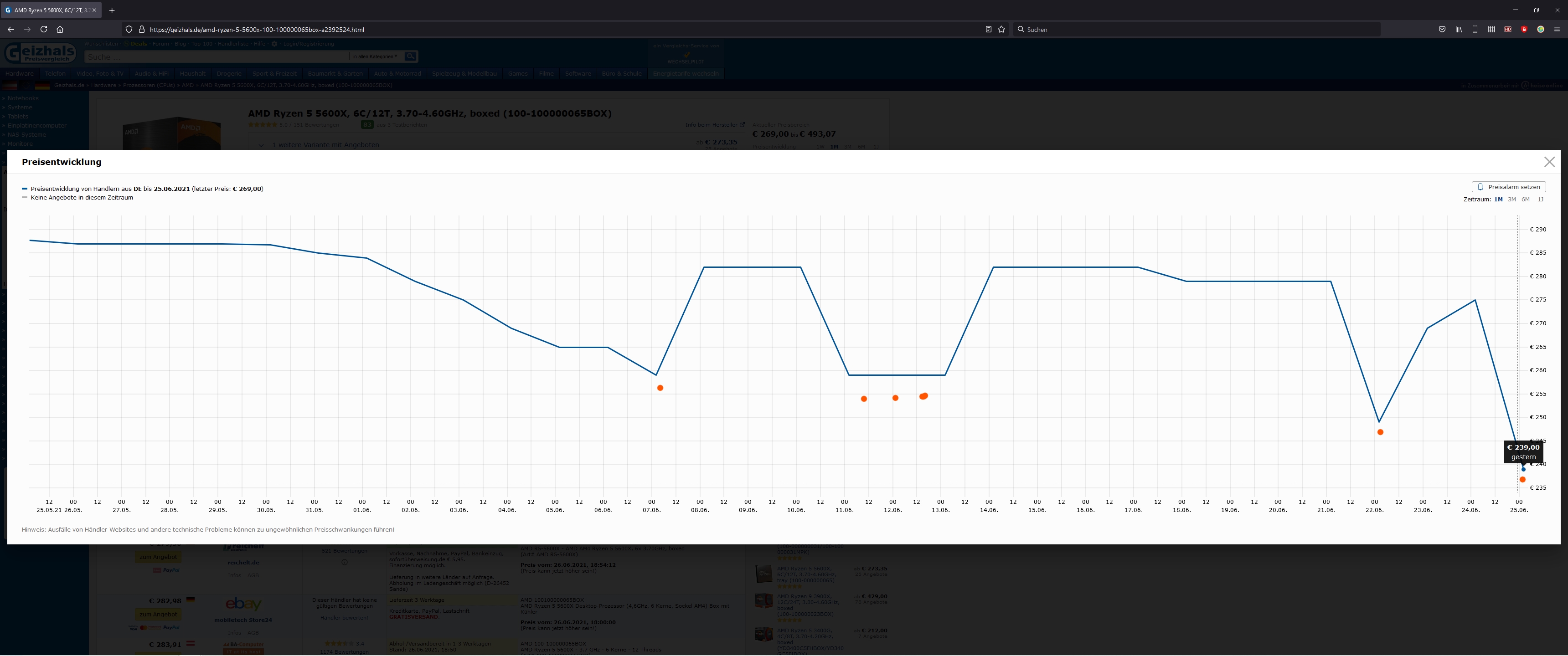Click the orange low-price marker on 22.06.

[x=1380, y=432]
